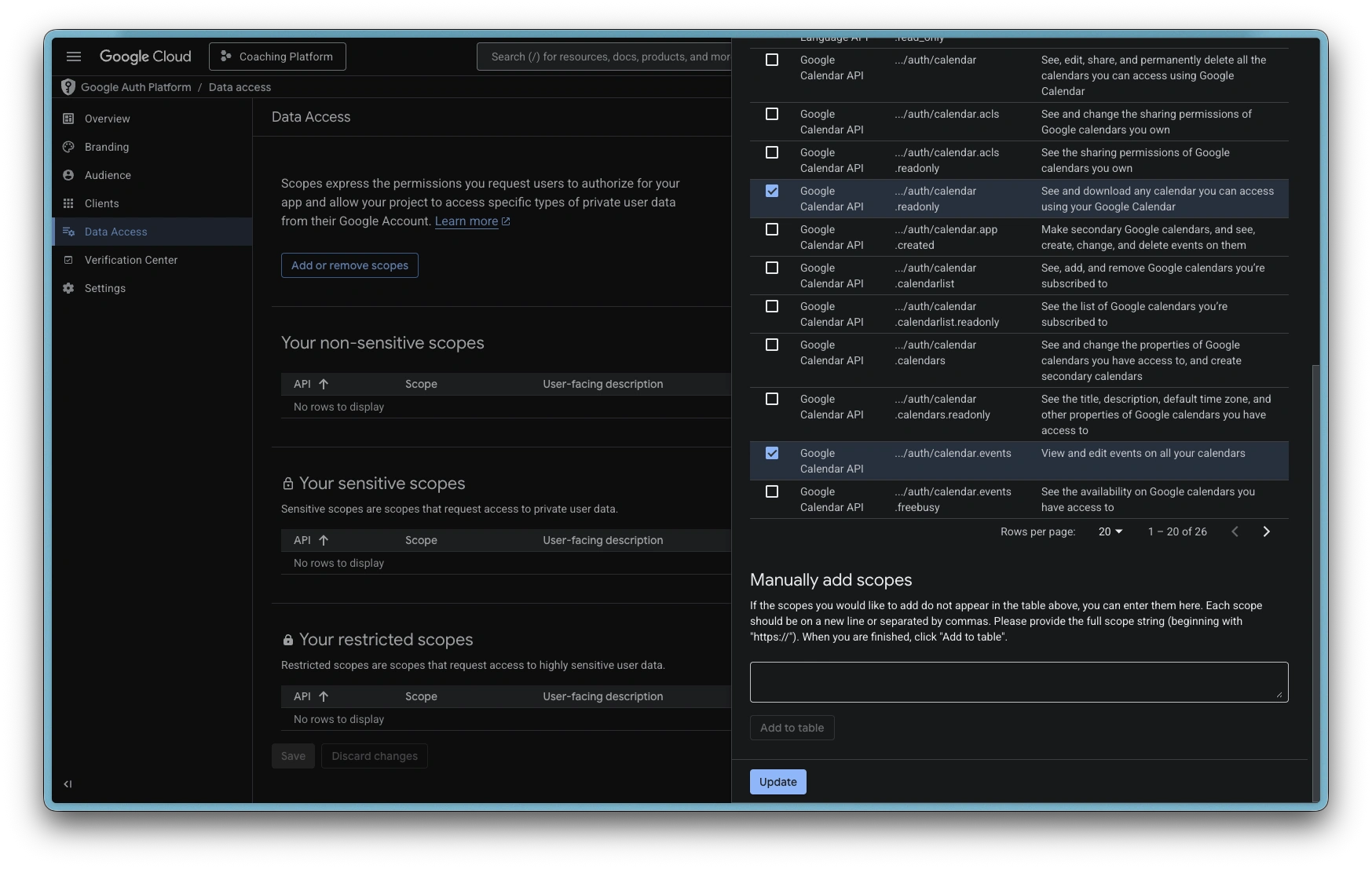Click the scope panel vertical scrollbar
The width and height of the screenshot is (1372, 869).
coord(1316,581)
